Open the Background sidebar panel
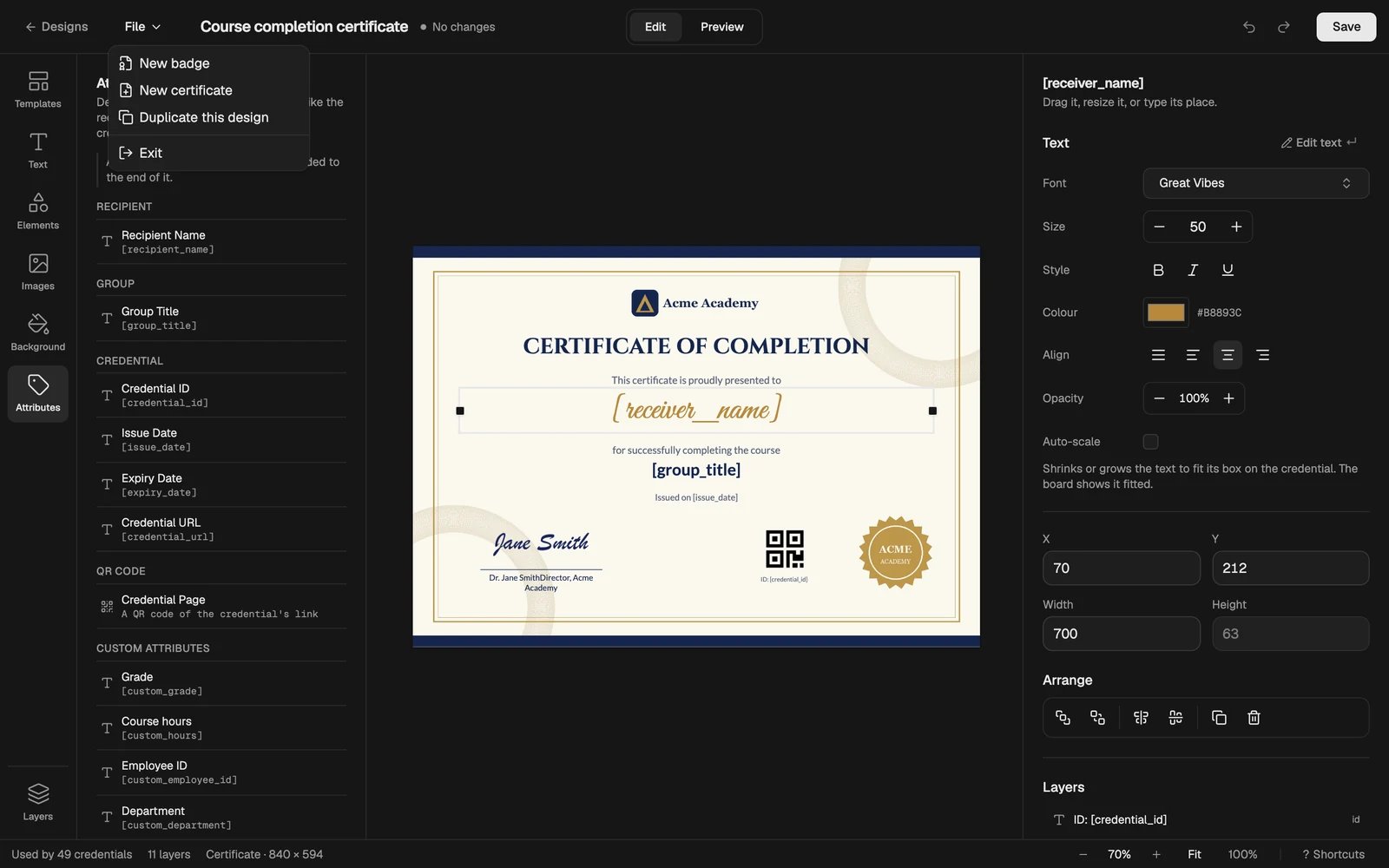The width and height of the screenshot is (1389, 868). click(38, 332)
